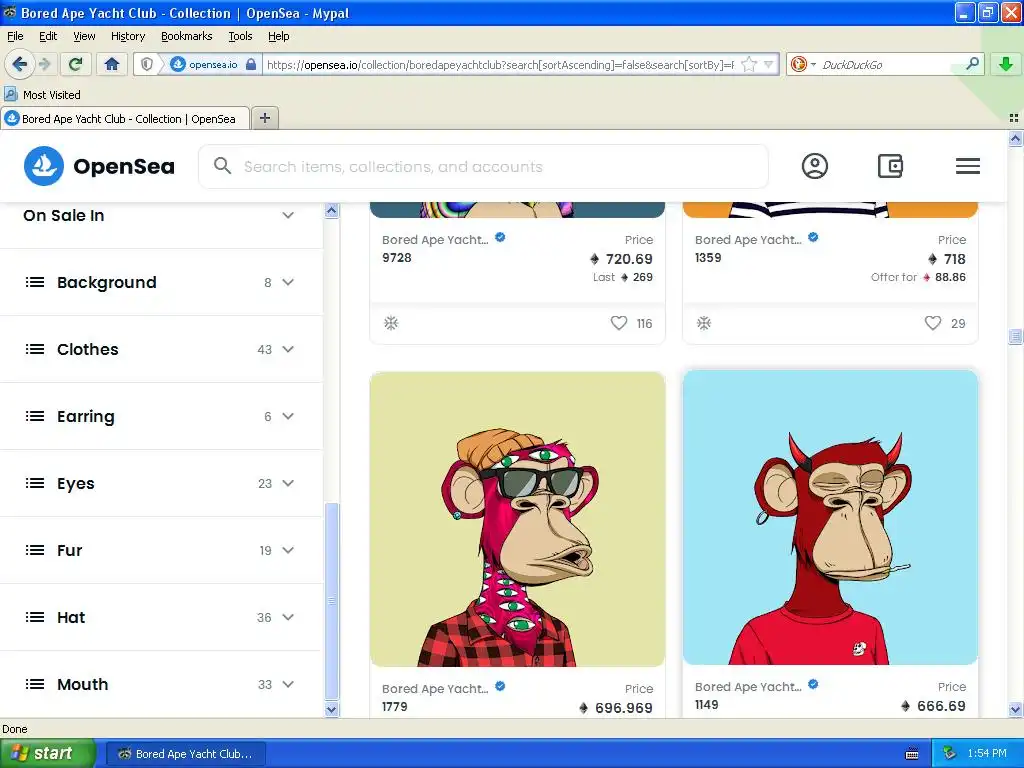
Task: Favorite ape 9728 with the heart icon
Action: [x=618, y=323]
